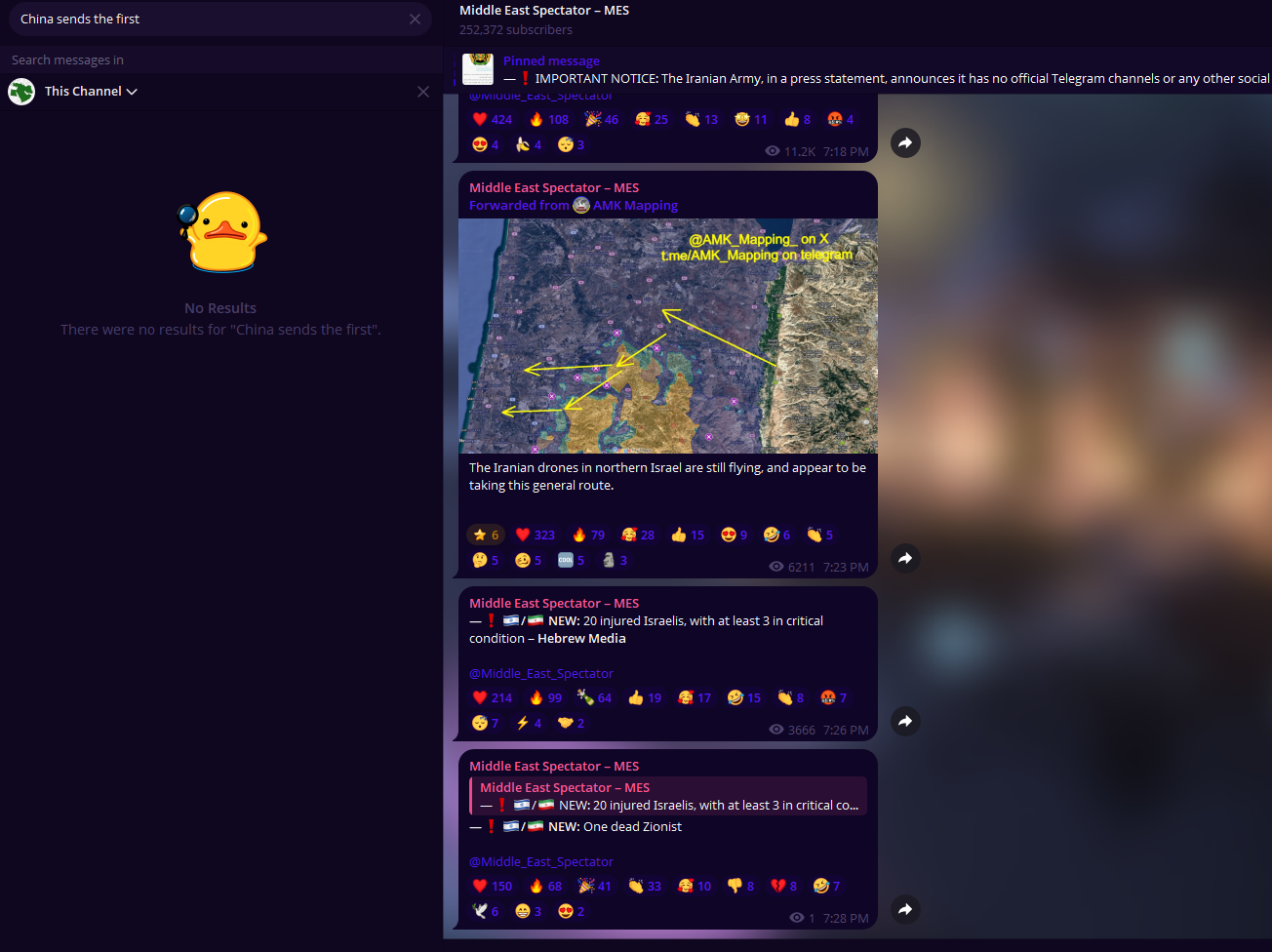React with heart (323) on drone map post
Image resolution: width=1272 pixels, height=952 pixels.
coord(536,535)
